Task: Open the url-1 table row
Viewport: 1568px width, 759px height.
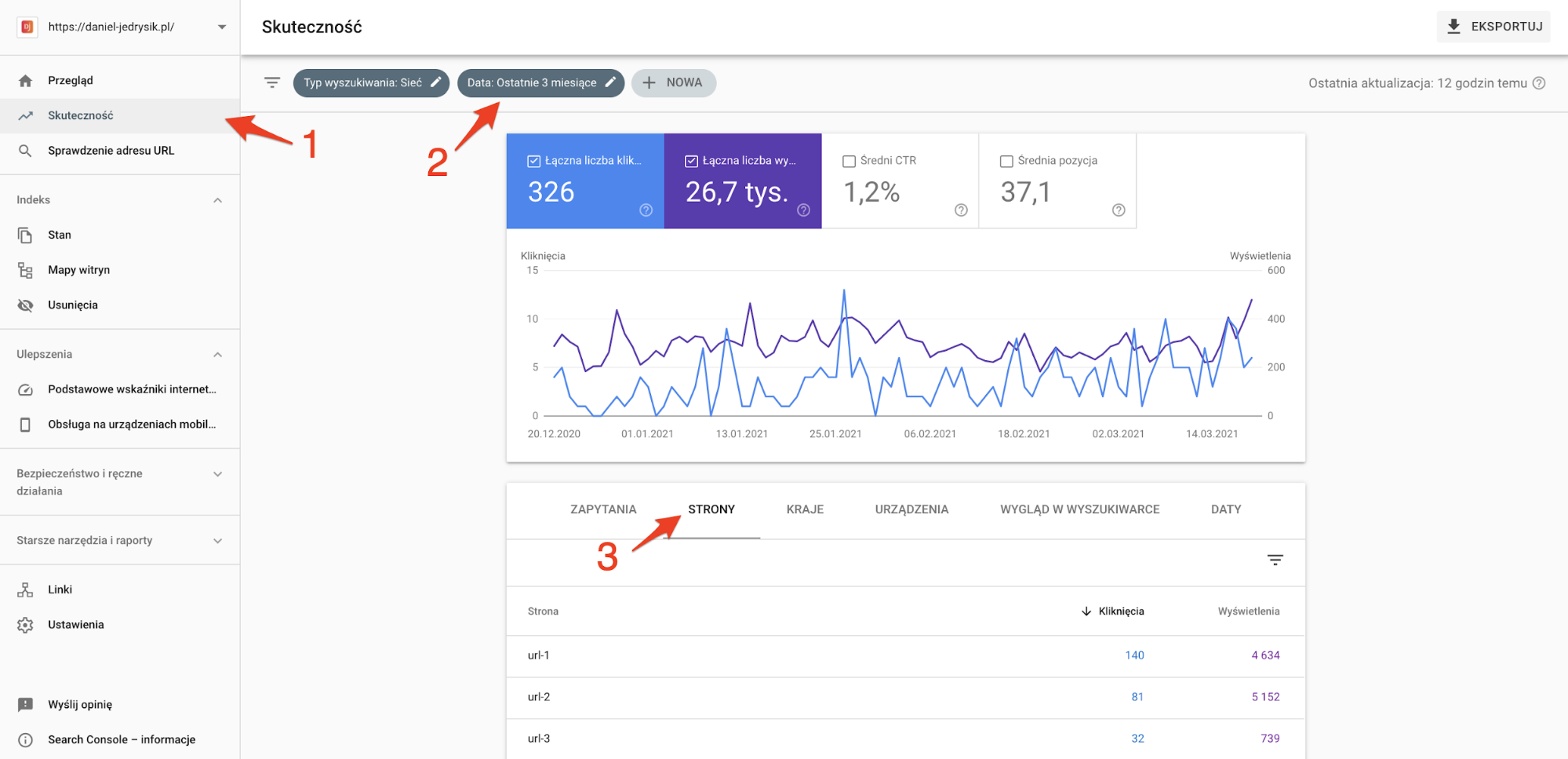Action: [x=905, y=655]
